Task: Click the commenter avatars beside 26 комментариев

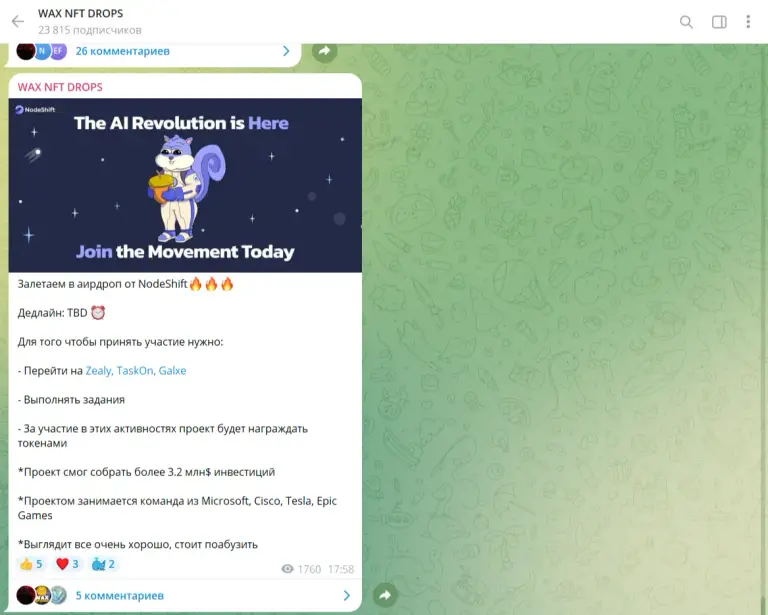Action: click(42, 51)
